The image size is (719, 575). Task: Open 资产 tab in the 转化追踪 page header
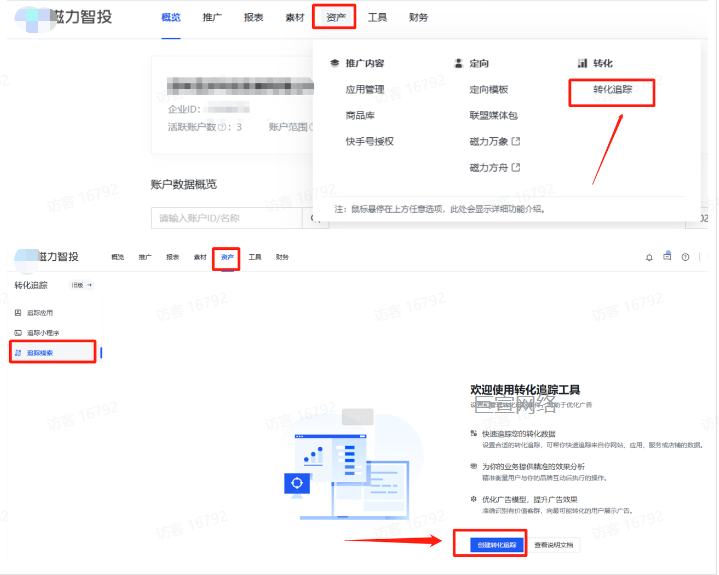(227, 257)
